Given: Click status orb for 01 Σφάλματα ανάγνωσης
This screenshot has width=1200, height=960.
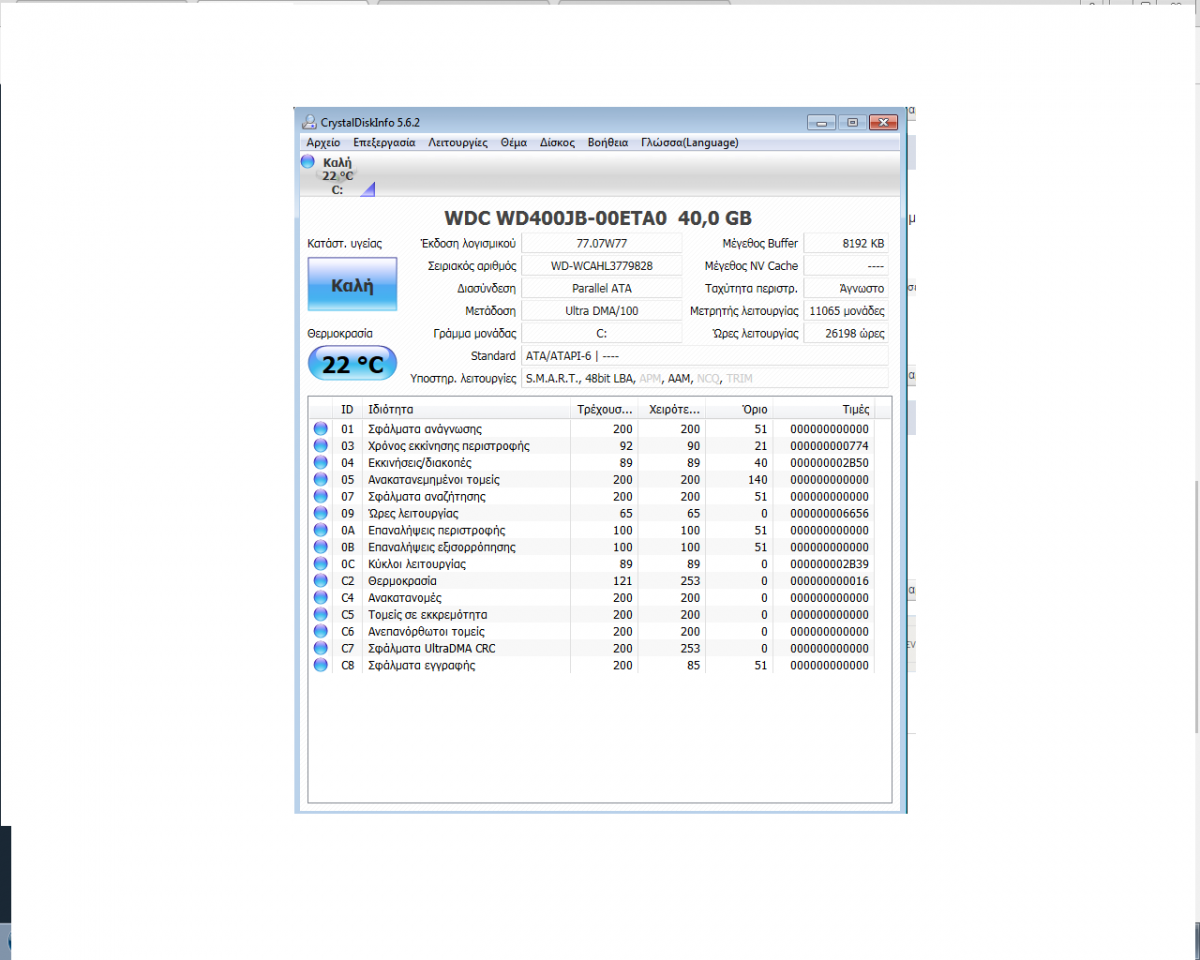Looking at the screenshot, I should (321, 429).
